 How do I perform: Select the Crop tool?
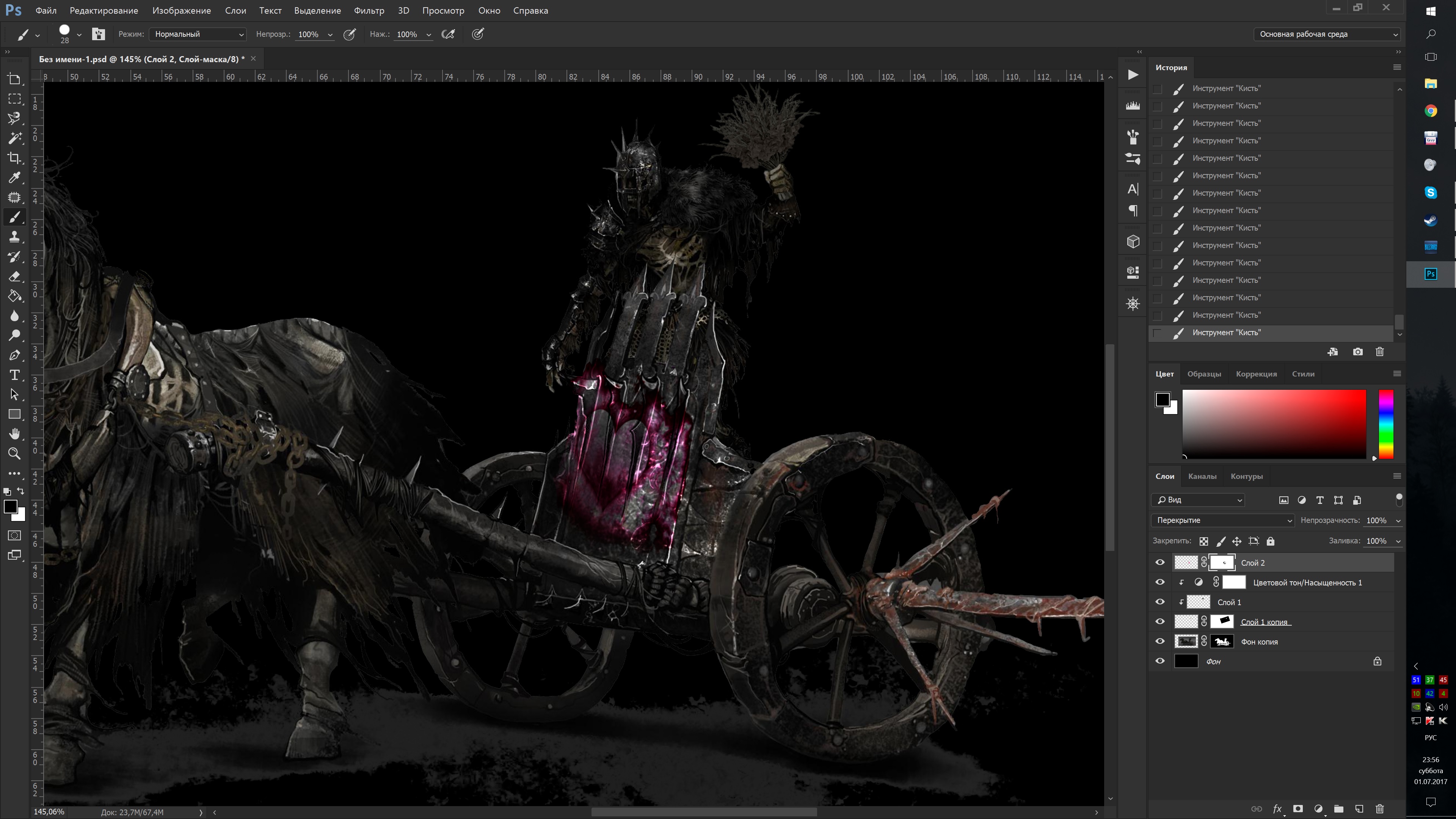(x=15, y=158)
